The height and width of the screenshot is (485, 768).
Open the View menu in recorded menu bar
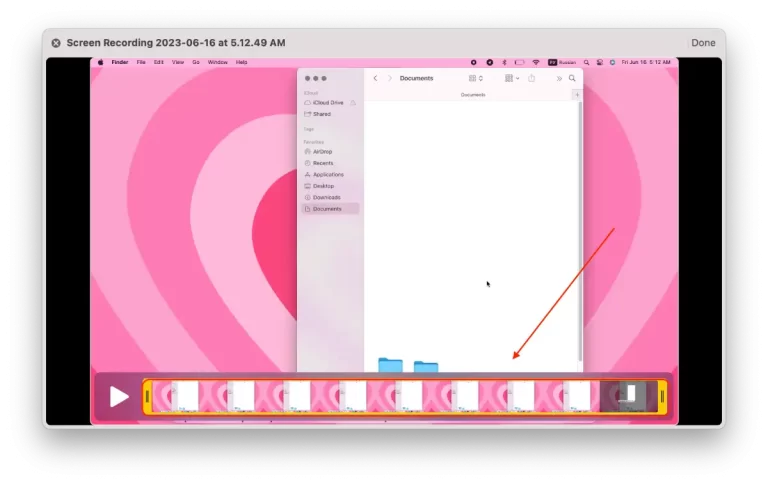(178, 62)
